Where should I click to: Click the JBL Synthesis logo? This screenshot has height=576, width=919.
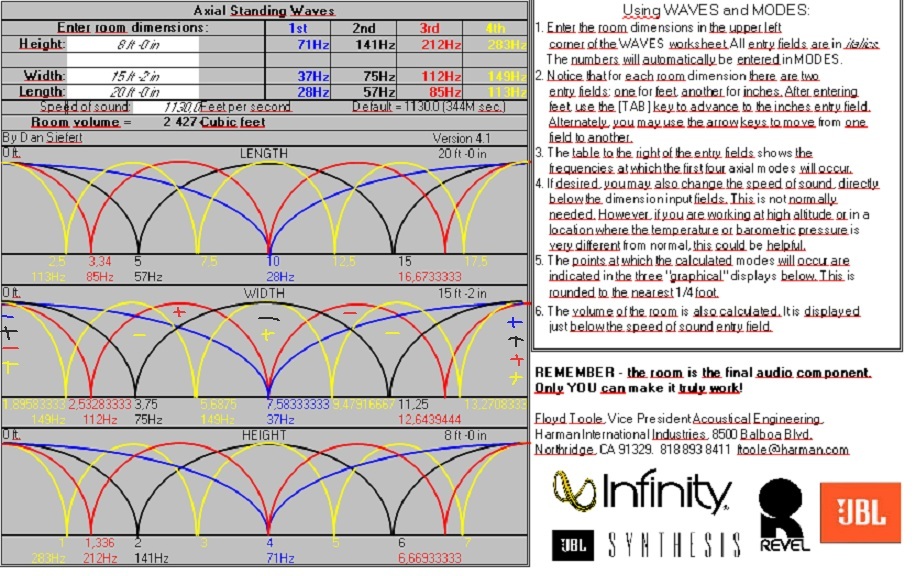click(x=647, y=545)
